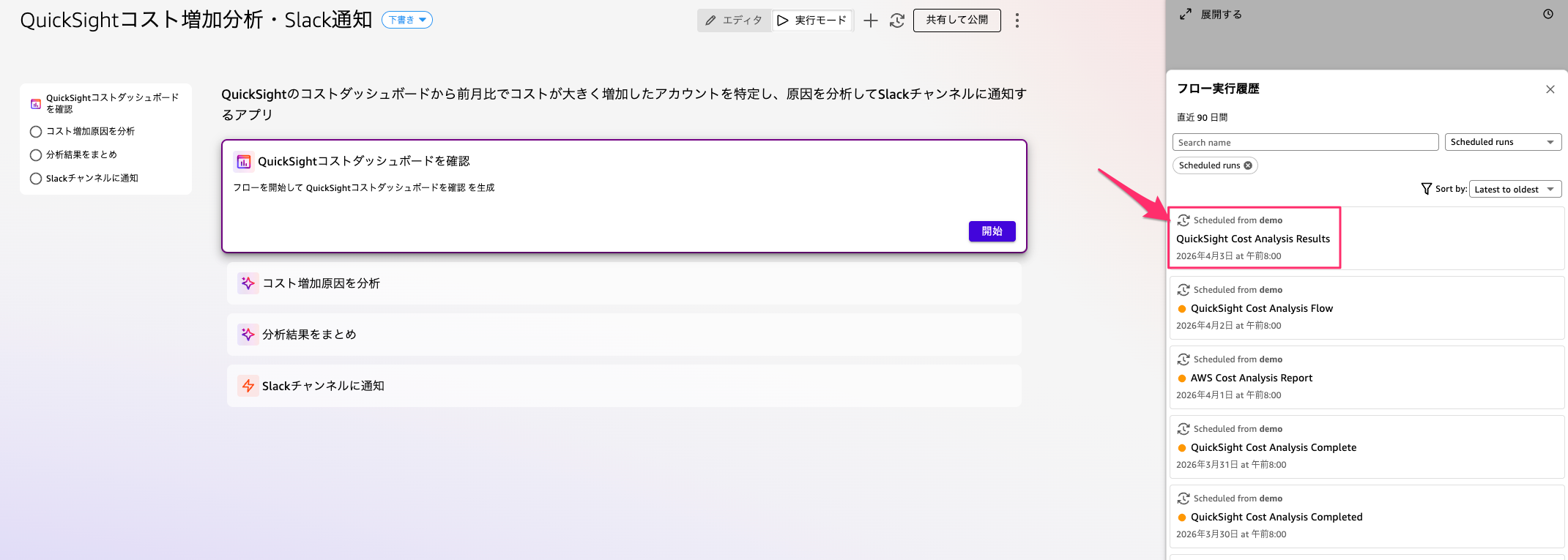Remove the Scheduled runs filter chip
Screen dimensions: 1568x560
click(x=1248, y=165)
